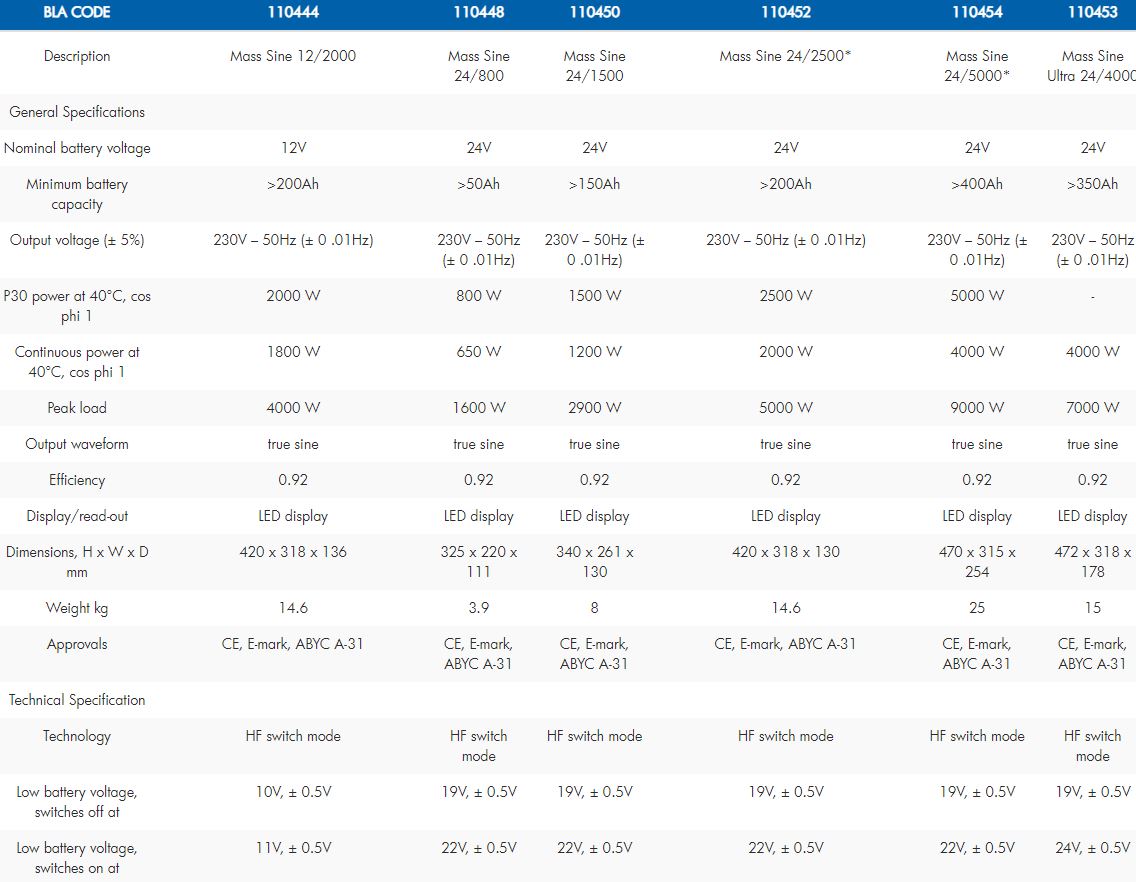Select the 110444 column header
Image resolution: width=1136 pixels, height=882 pixels.
click(x=293, y=13)
